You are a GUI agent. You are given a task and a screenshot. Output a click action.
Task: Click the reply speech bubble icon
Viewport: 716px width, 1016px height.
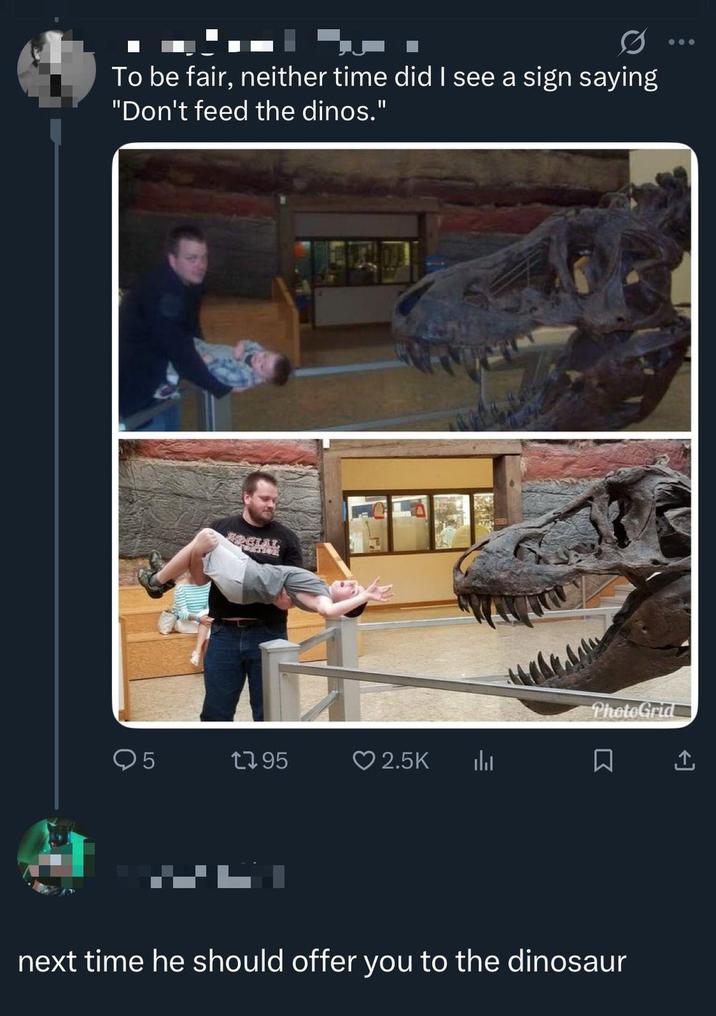[125, 761]
